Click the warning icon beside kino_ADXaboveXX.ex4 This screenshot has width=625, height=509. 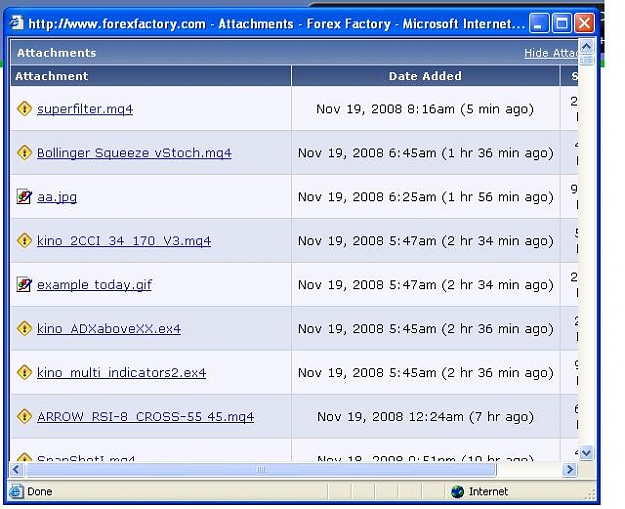24,328
